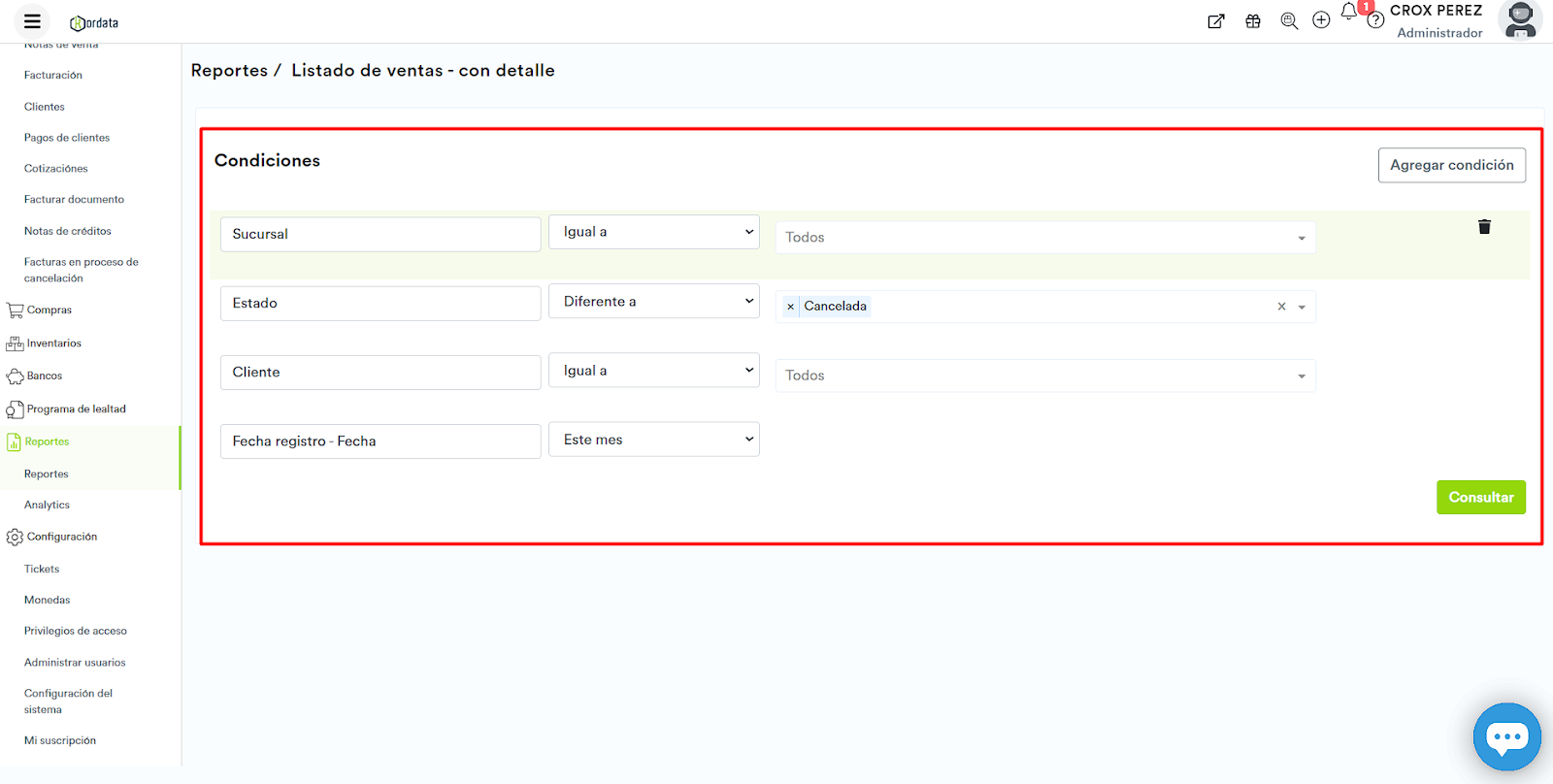Delete the Sucursal condition with trash icon
1553x784 pixels.
click(1484, 227)
